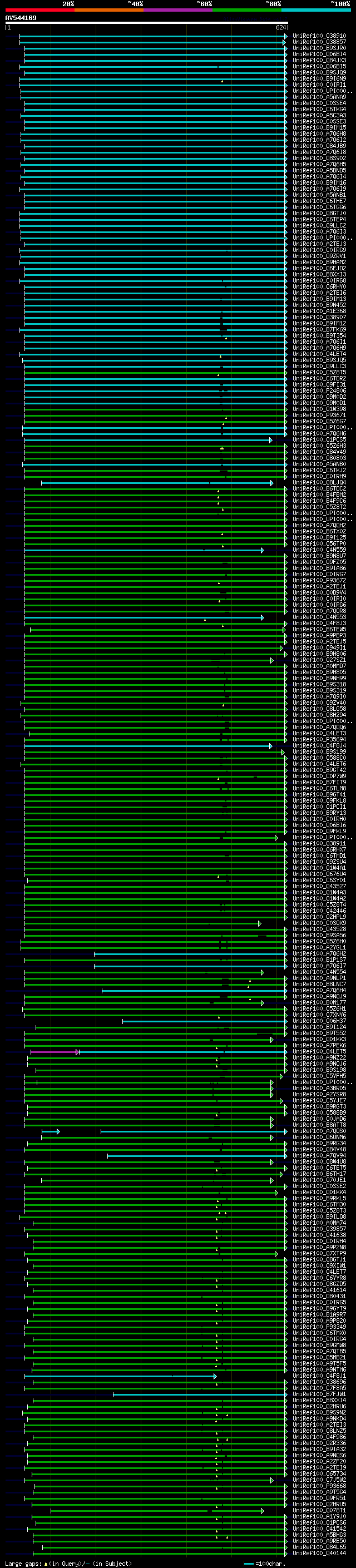Select hit UniRef100_Q9LLC2
This screenshot has width=356, height=1568.
pos(319,225)
